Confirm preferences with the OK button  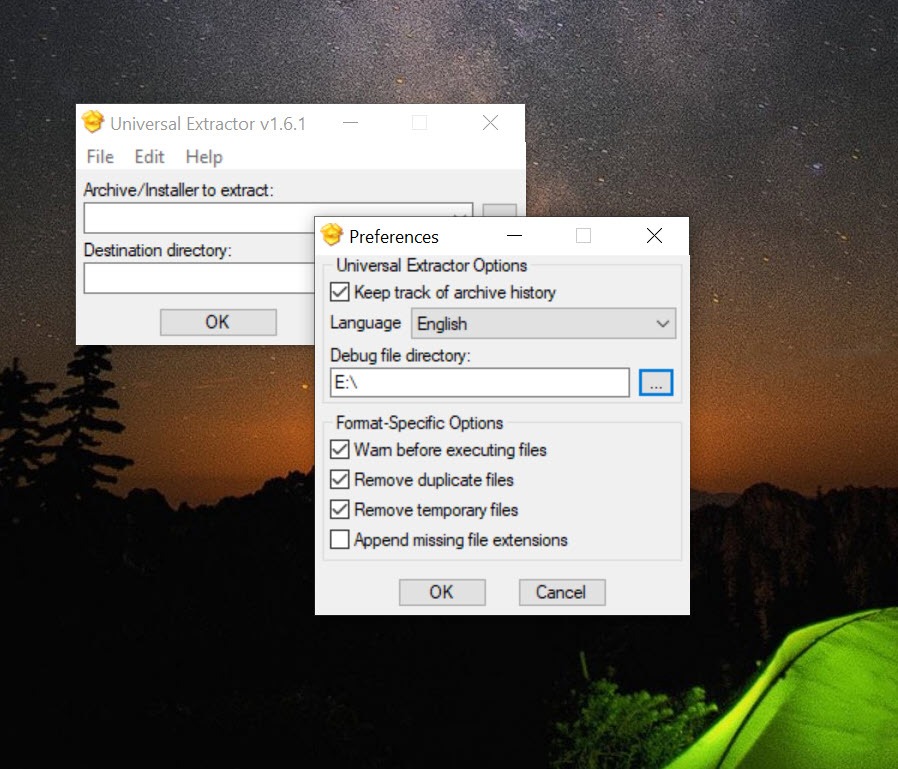(x=442, y=592)
